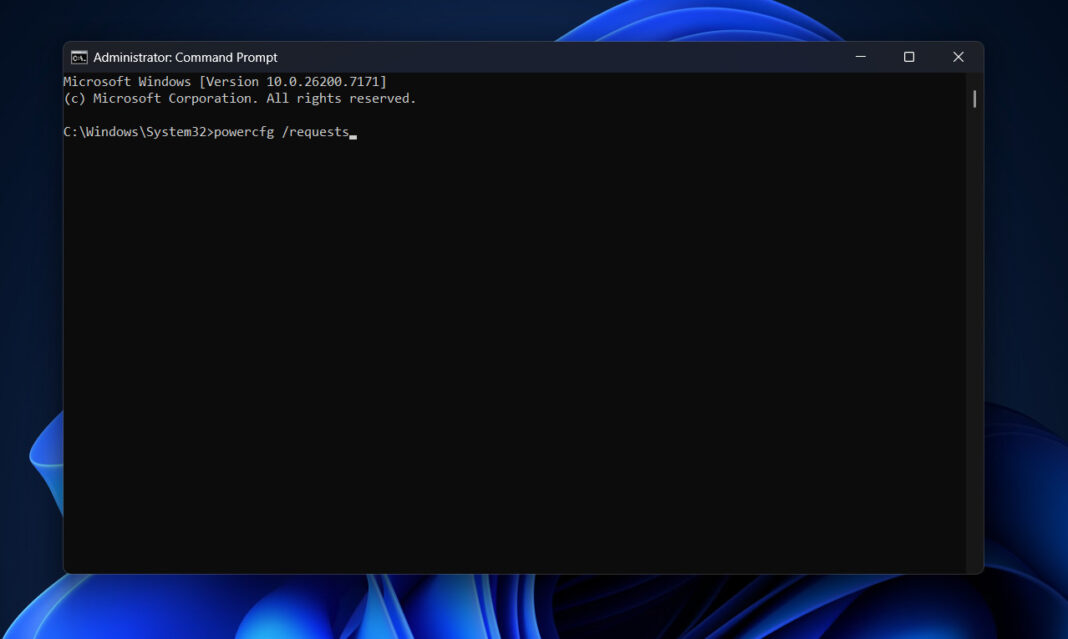1068x639 pixels.
Task: Click the Microsoft Corporation copyright line
Action: pos(240,98)
